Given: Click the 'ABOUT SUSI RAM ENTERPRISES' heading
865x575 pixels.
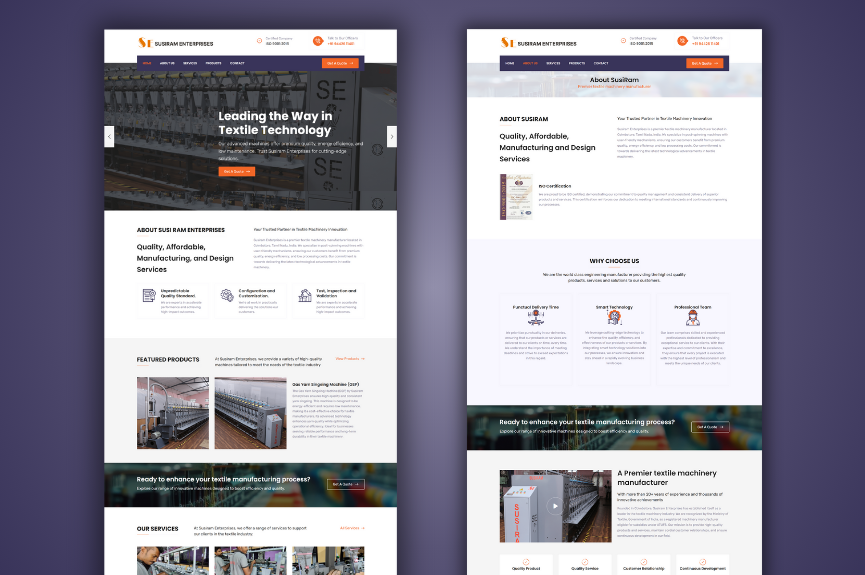Looking at the screenshot, I should [x=180, y=230].
